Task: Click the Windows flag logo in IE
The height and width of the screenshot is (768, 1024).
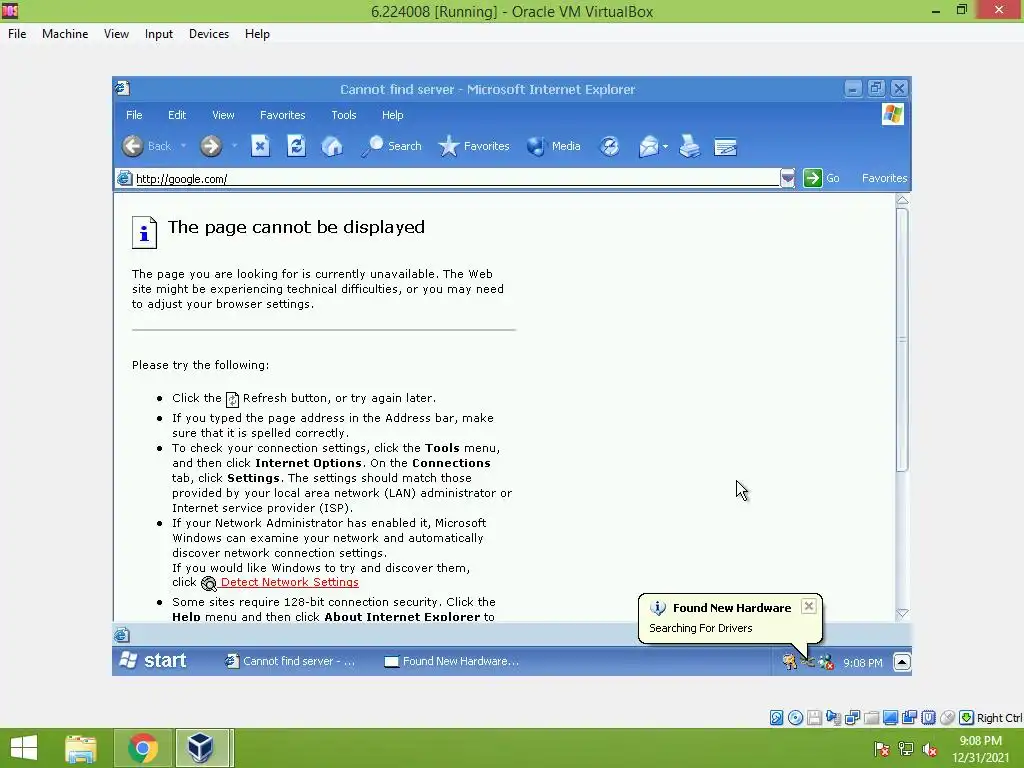Action: (893, 115)
